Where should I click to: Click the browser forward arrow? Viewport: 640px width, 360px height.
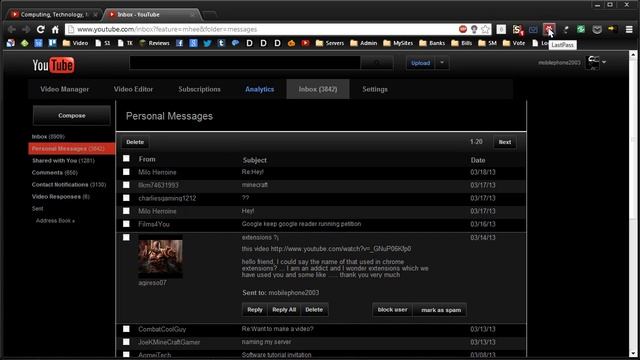[26, 29]
